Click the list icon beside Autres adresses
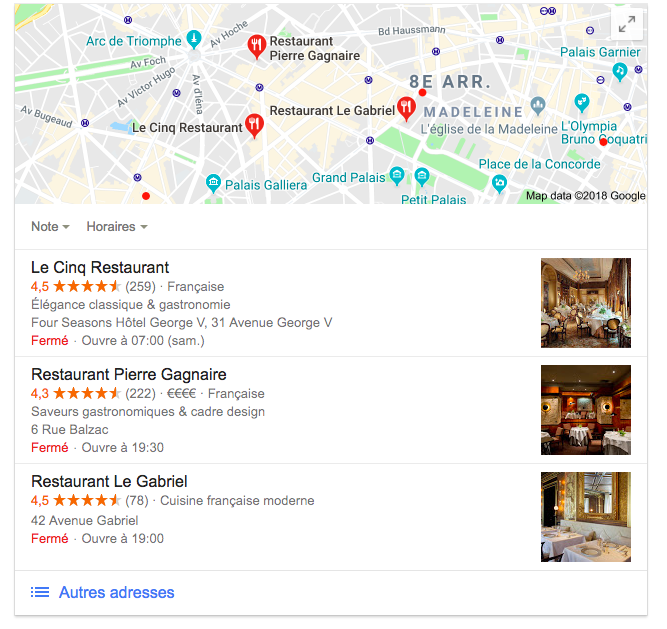 click(40, 592)
